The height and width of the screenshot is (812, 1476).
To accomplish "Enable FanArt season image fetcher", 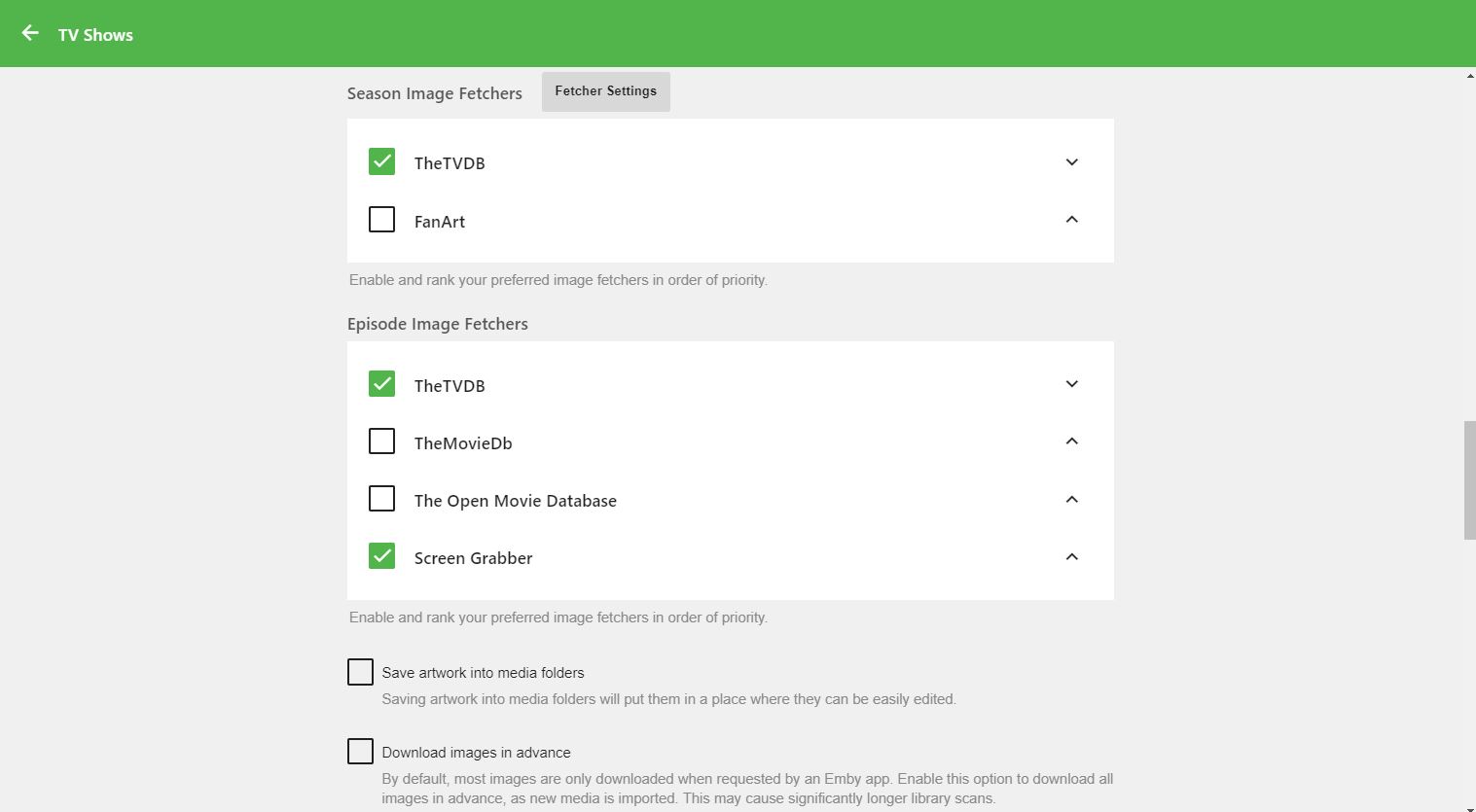I will (x=381, y=220).
